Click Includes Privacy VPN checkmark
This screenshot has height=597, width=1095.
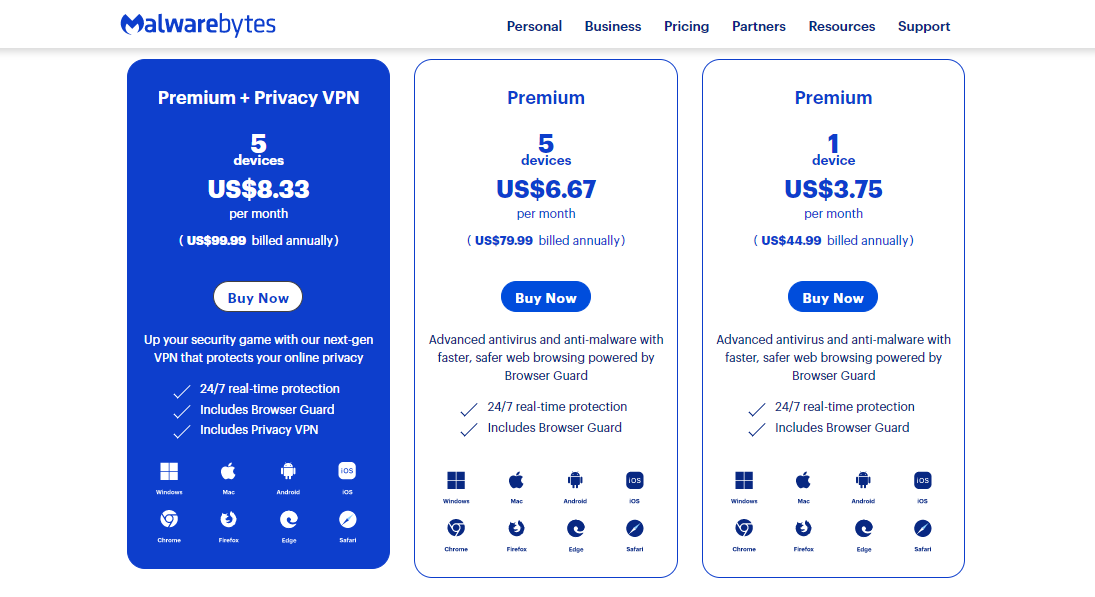(x=182, y=432)
